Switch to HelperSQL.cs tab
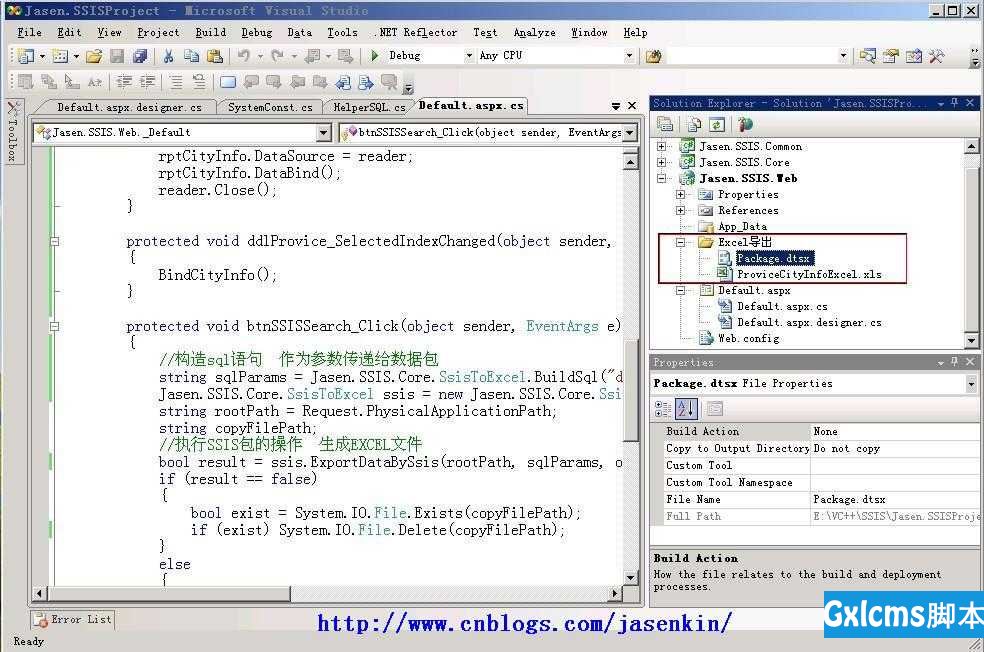984x652 pixels. click(x=369, y=107)
